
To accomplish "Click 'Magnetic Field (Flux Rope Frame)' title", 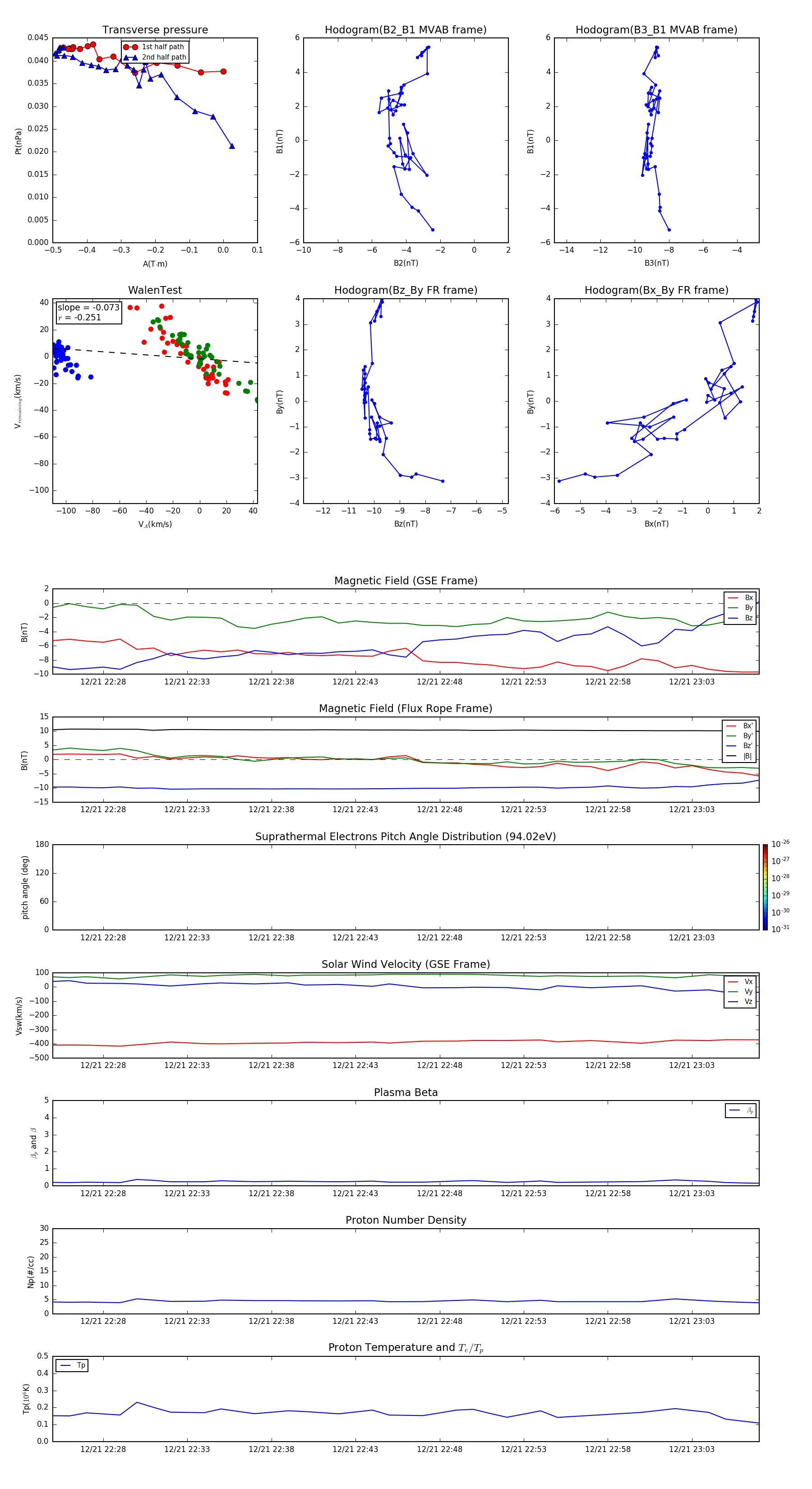I will (406, 709).
